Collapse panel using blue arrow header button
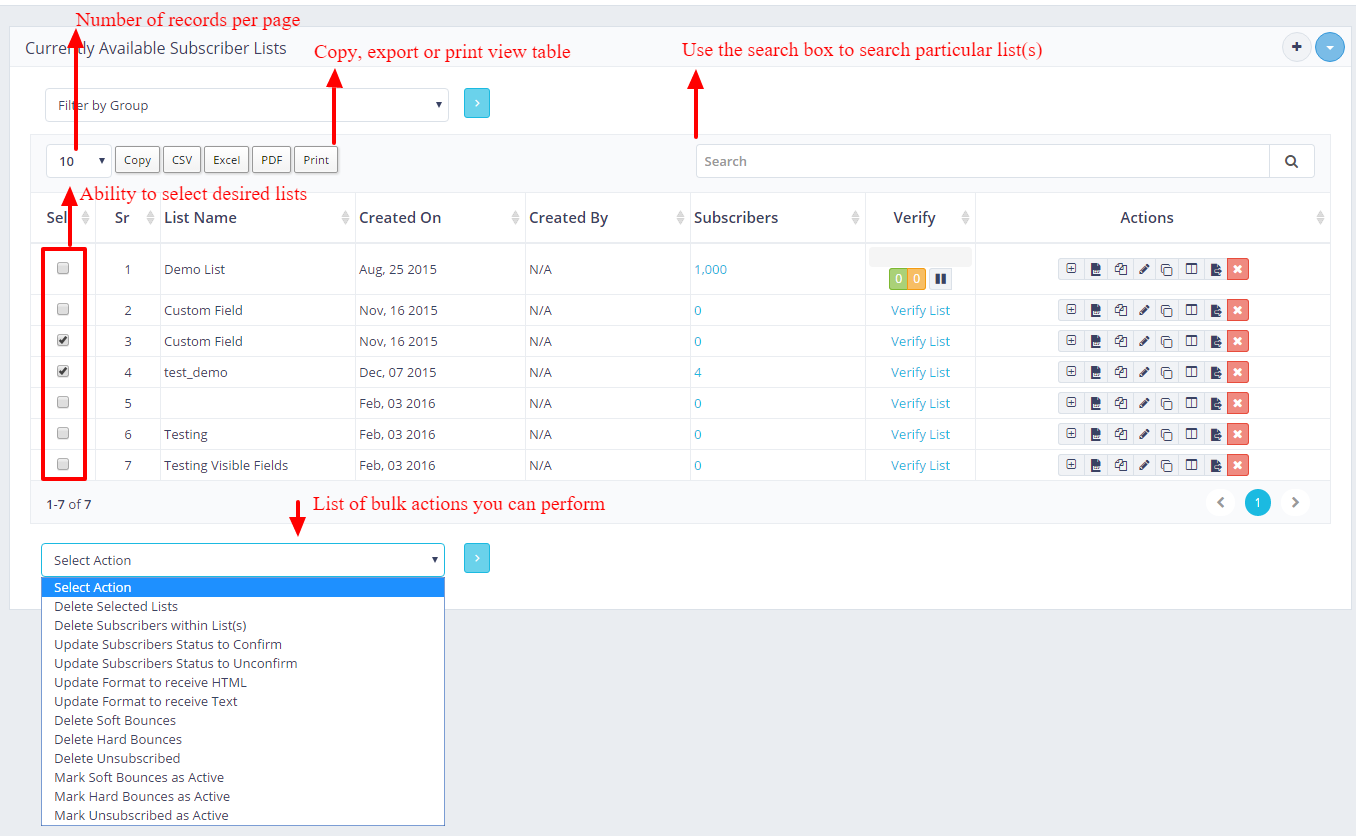 point(1329,47)
